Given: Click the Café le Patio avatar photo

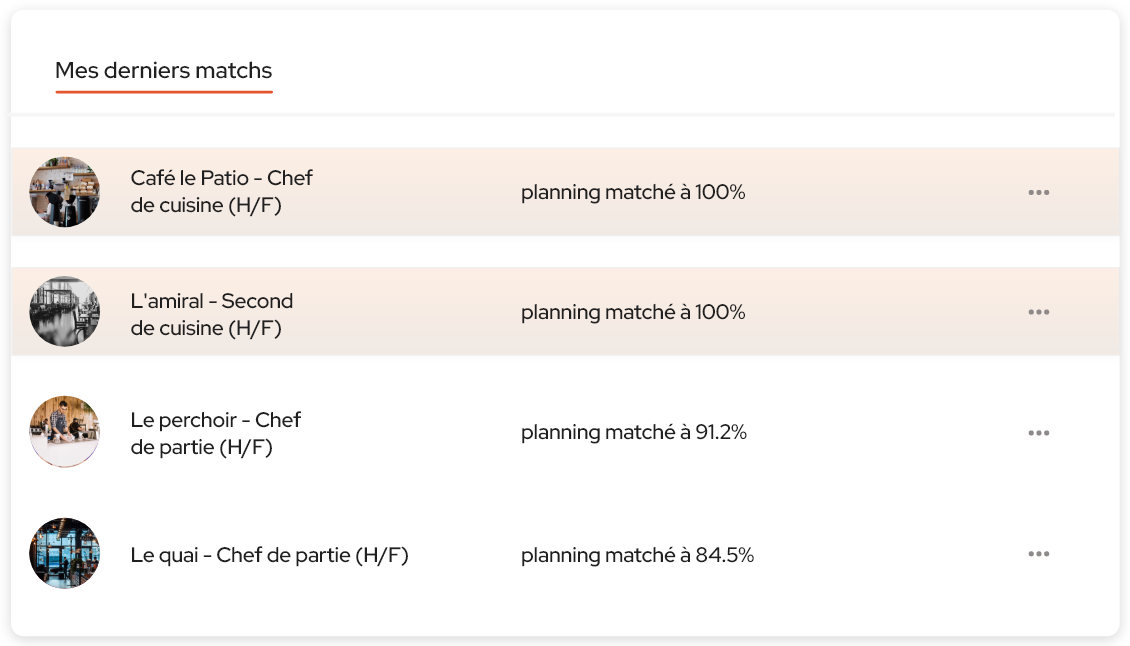Looking at the screenshot, I should 64,192.
